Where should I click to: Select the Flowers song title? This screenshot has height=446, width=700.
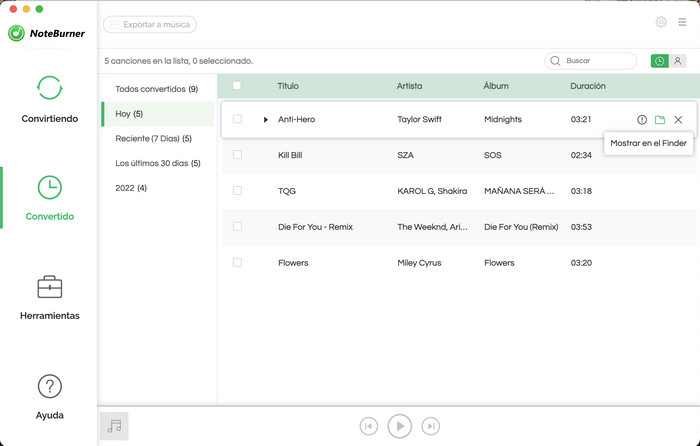pos(293,263)
